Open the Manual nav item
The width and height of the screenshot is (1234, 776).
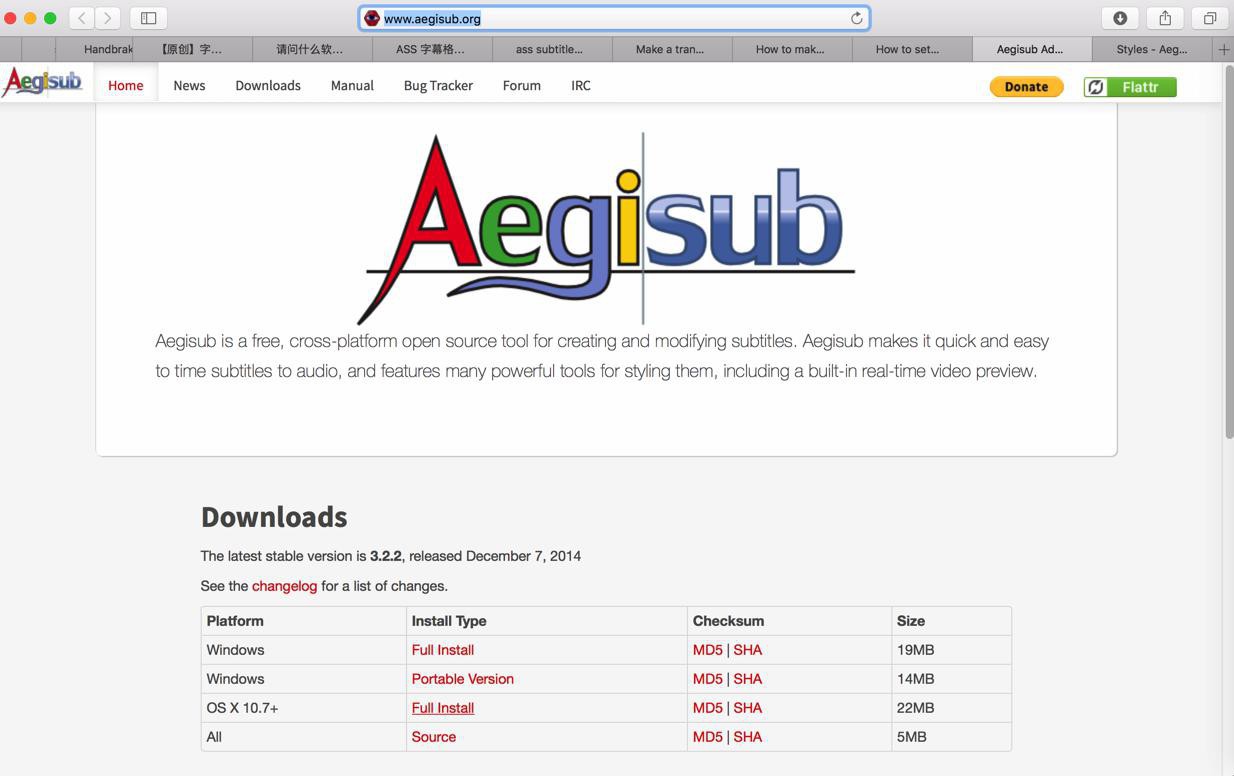352,85
